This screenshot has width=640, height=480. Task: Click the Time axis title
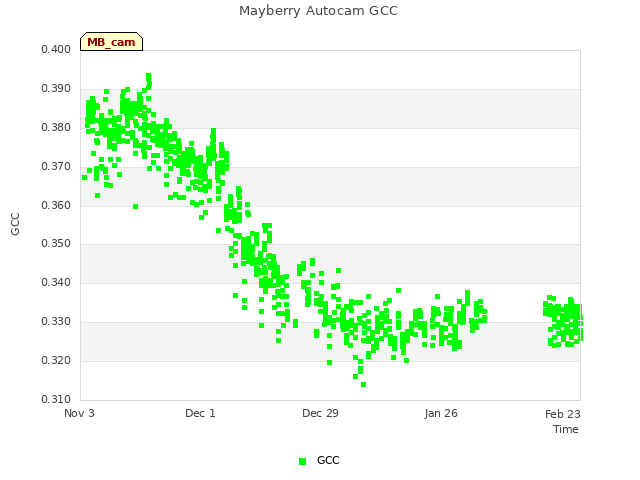pyautogui.click(x=566, y=429)
